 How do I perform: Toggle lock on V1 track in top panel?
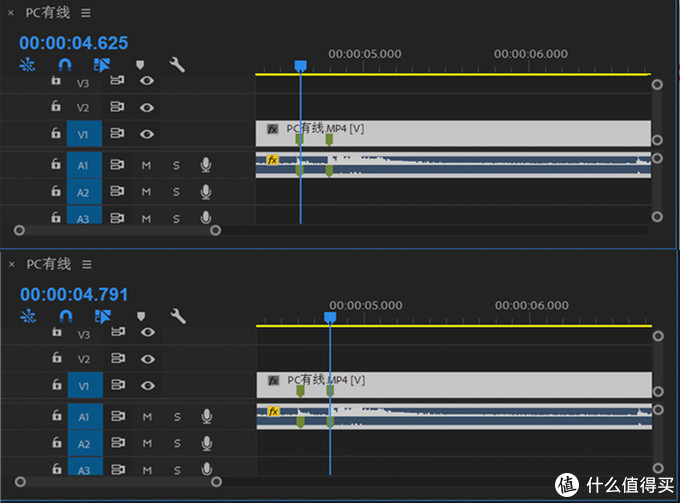(56, 132)
